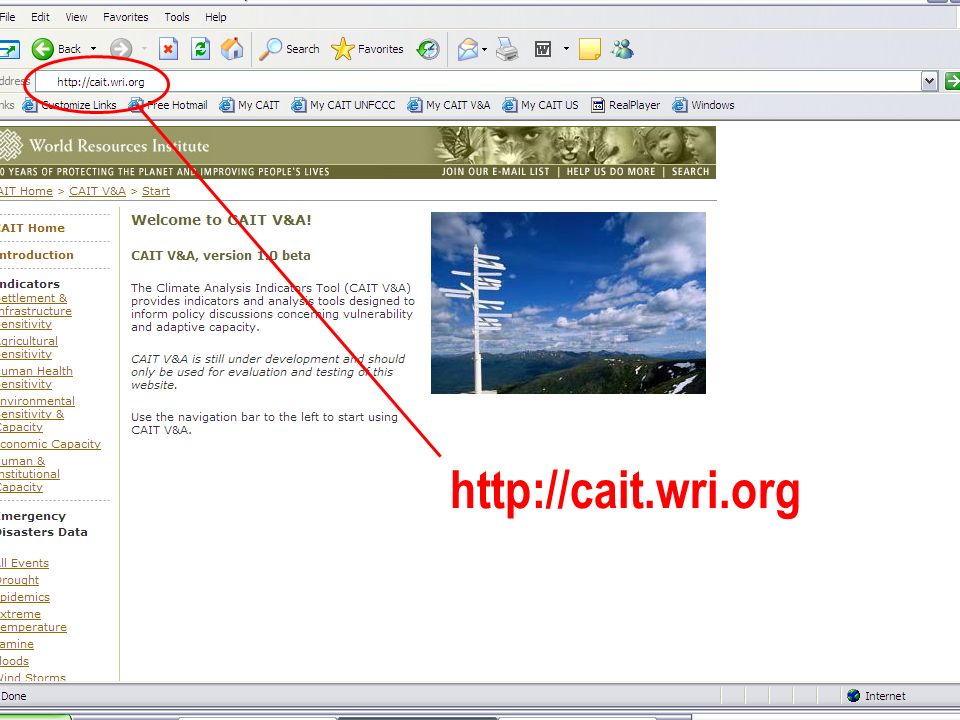Click HELP US DO MORE banner link

[610, 172]
